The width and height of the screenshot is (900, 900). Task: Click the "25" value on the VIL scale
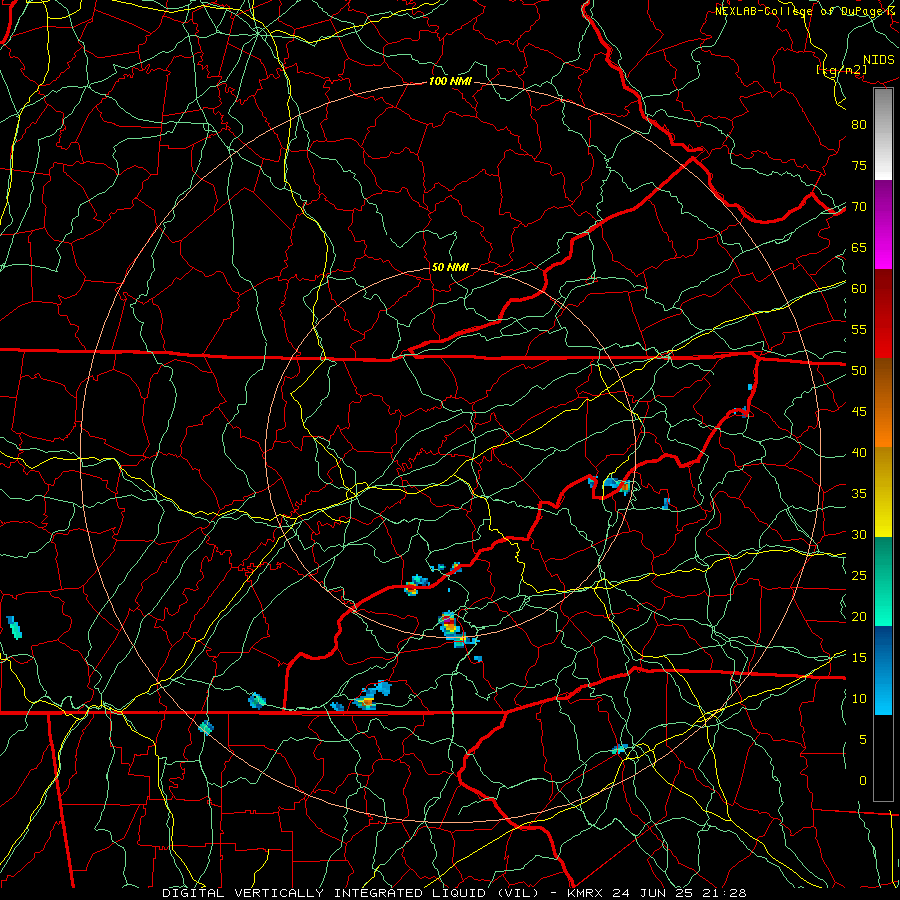coord(859,576)
